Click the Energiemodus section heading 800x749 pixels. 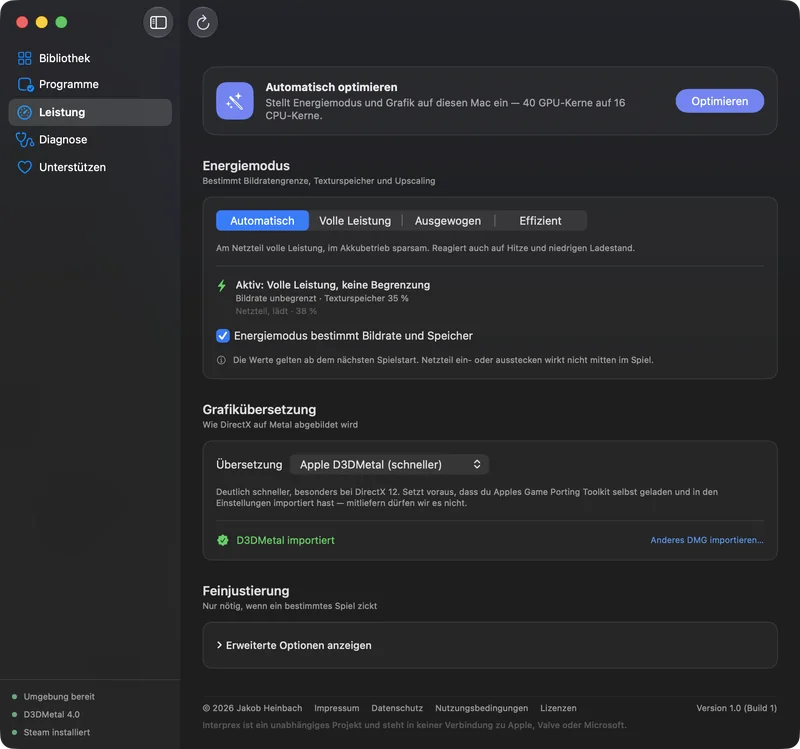tap(246, 166)
